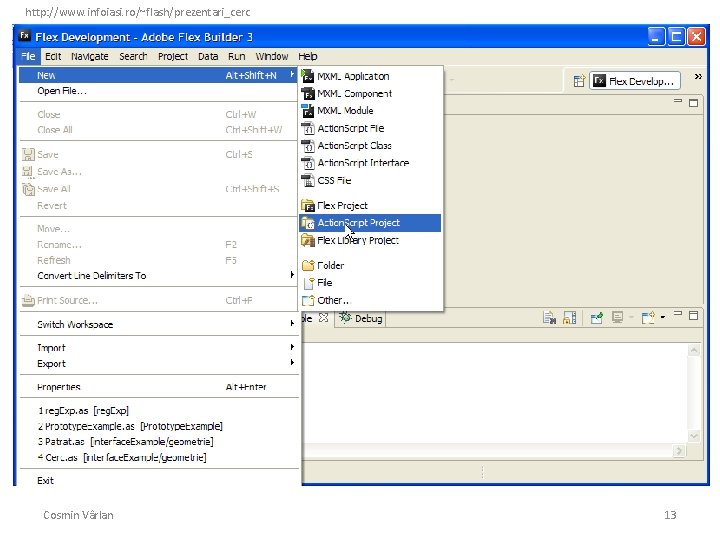Choose Other... from New submenu
This screenshot has height=540, width=720.
point(370,300)
